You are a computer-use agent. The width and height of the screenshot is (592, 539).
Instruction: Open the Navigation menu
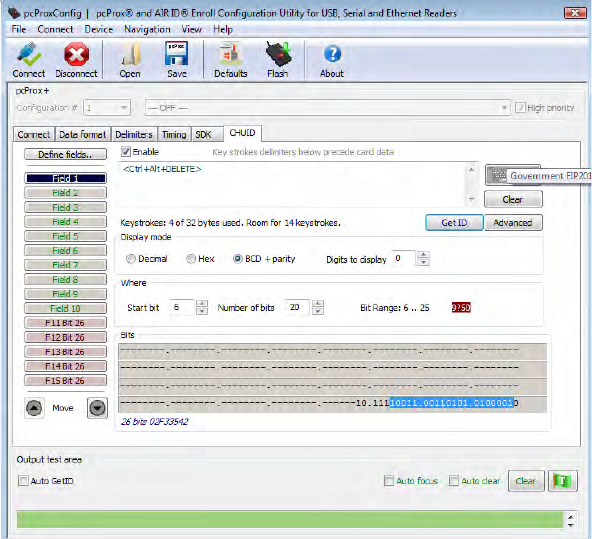(147, 29)
